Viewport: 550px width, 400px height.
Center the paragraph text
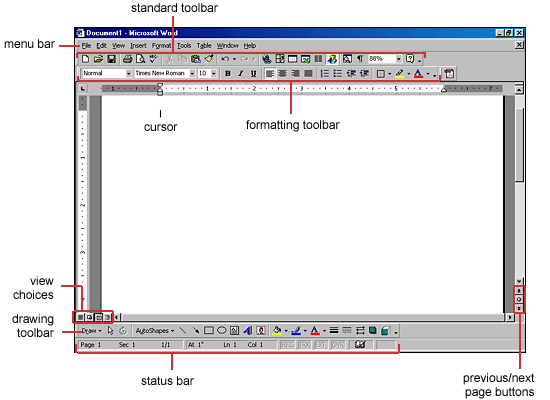click(x=283, y=74)
